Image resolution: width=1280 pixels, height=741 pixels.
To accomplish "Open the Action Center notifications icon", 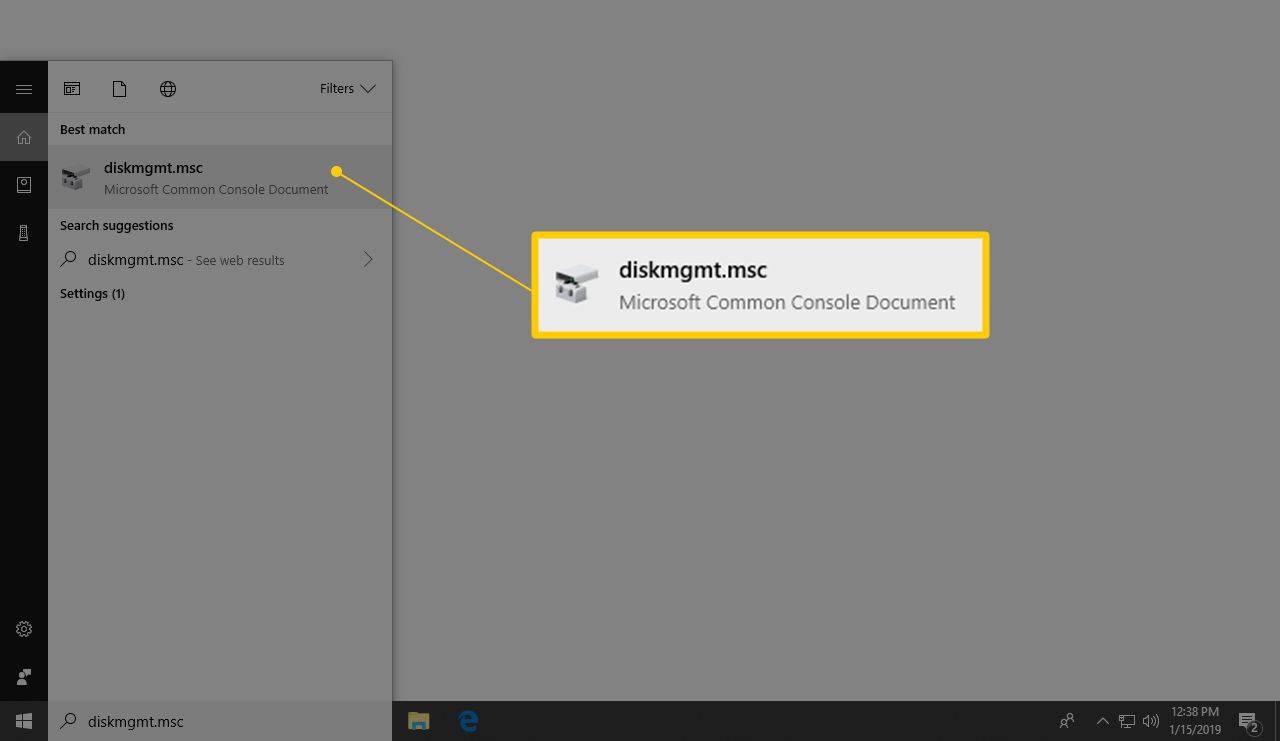I will click(1249, 721).
